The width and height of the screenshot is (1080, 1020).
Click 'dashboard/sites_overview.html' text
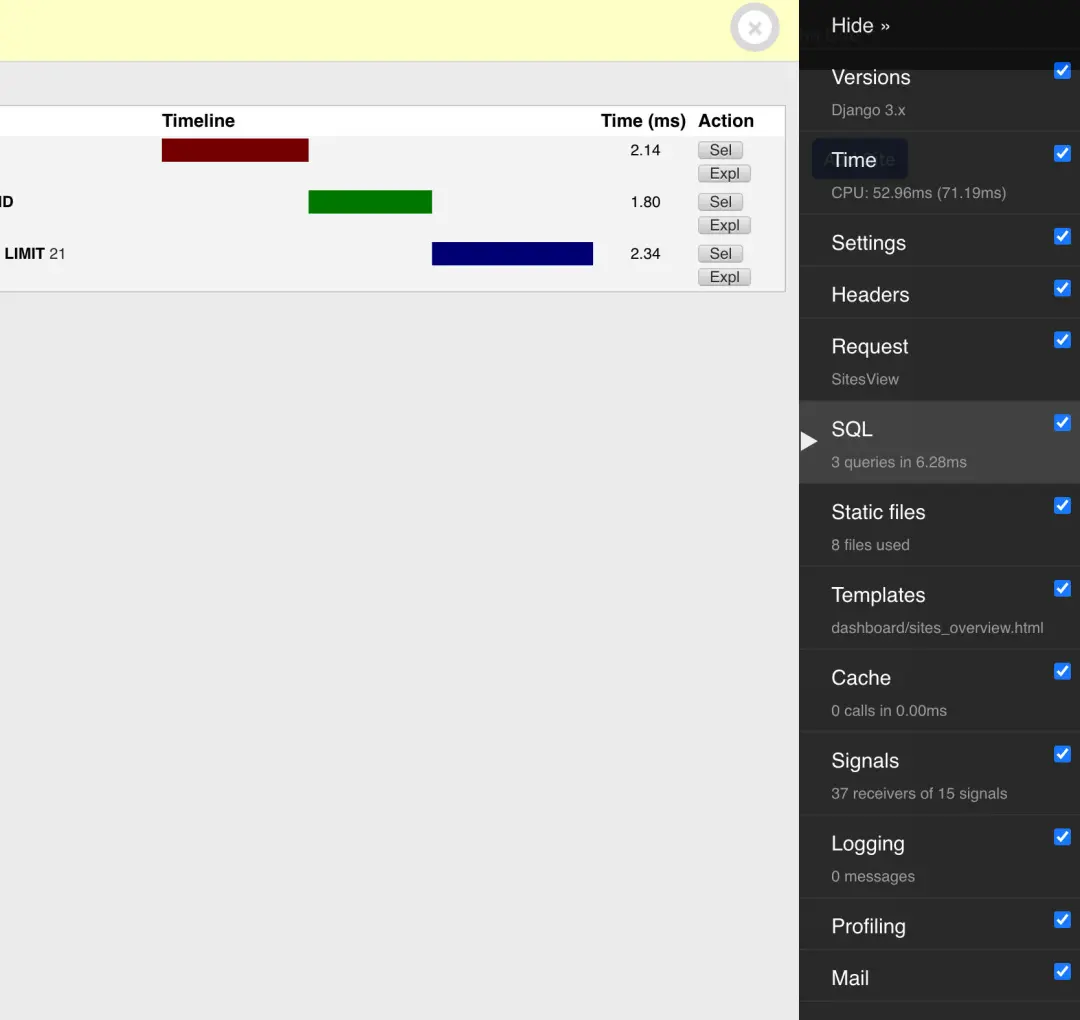coord(937,627)
